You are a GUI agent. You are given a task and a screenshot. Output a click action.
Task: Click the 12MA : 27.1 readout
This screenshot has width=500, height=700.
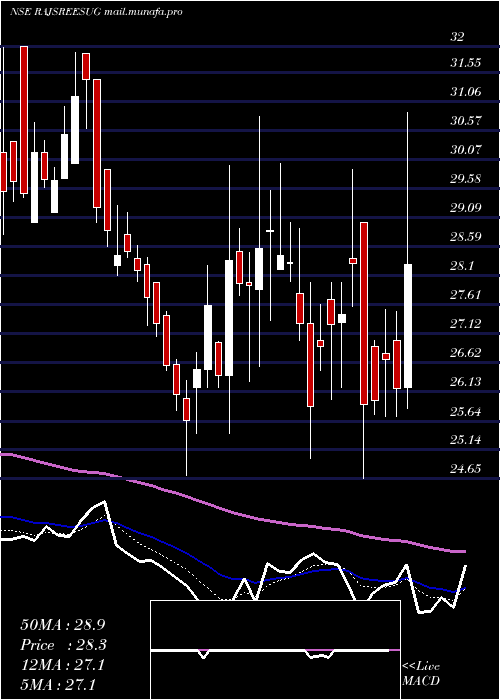(62, 665)
